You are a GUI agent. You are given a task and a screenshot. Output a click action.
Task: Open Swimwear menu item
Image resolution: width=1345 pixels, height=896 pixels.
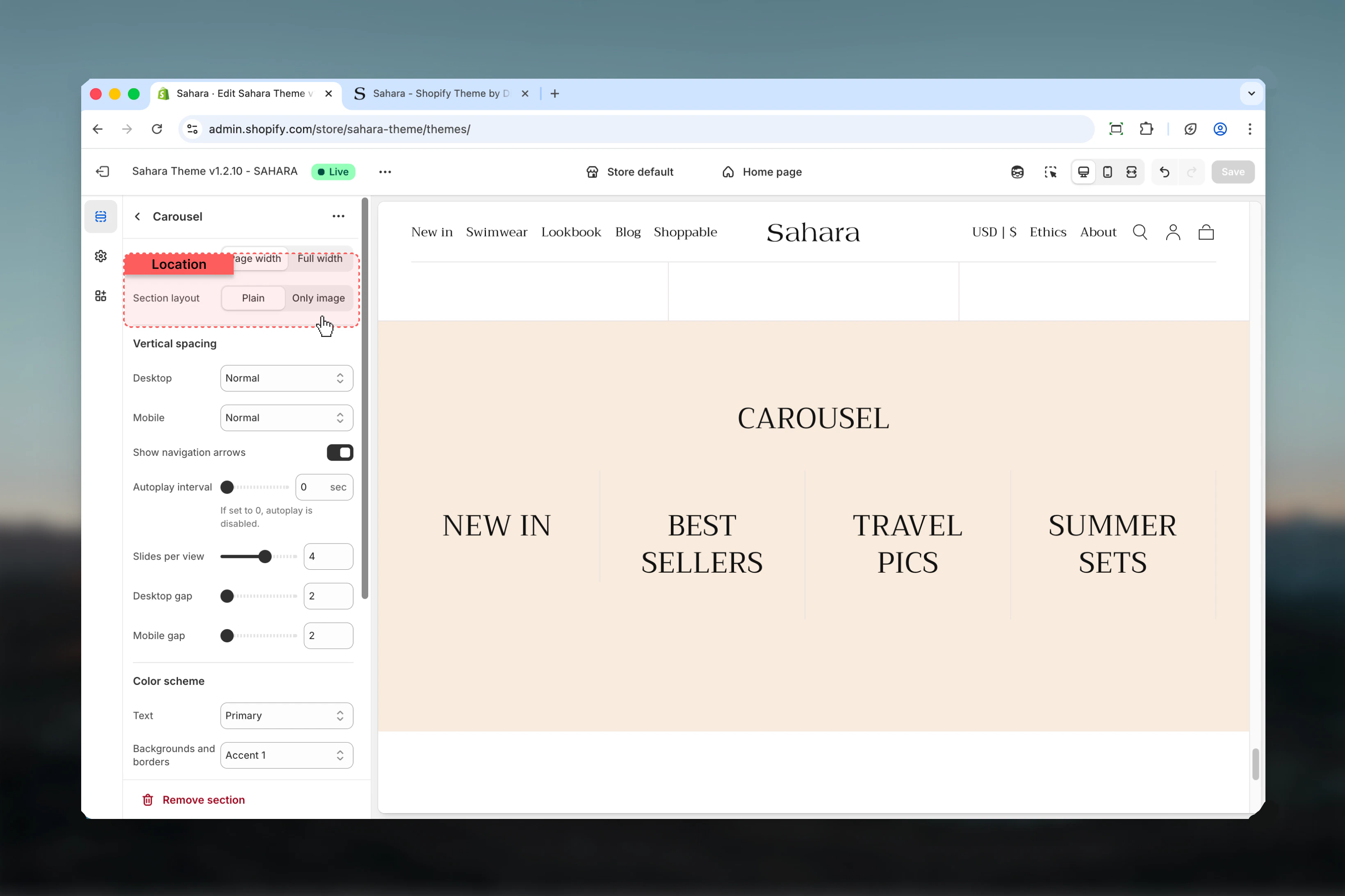tap(496, 232)
